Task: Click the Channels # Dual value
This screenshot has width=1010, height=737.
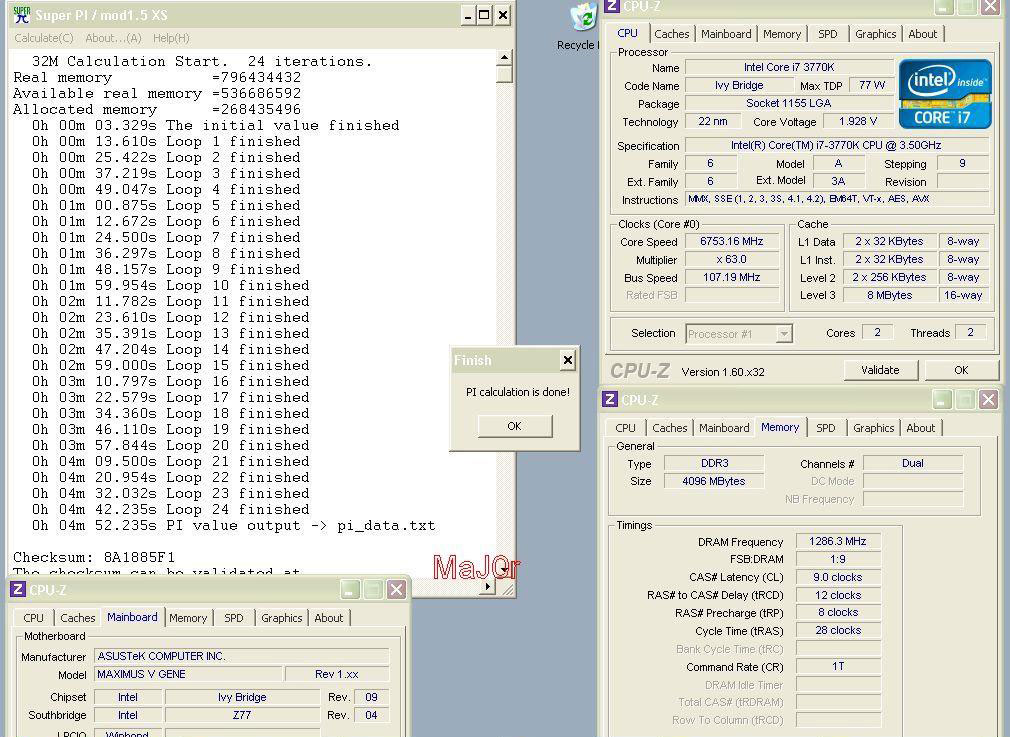Action: (x=913, y=463)
